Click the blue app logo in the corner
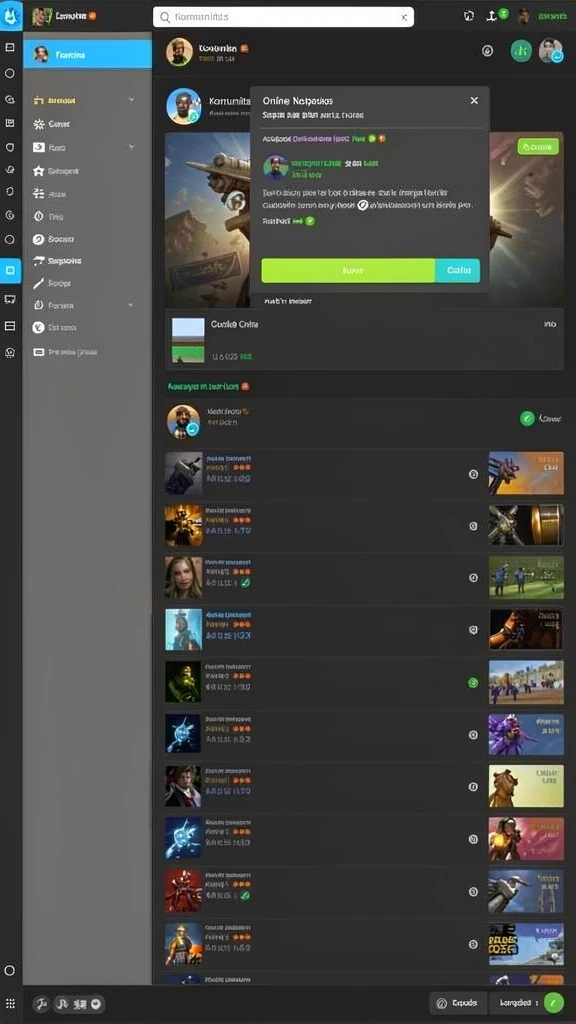 pyautogui.click(x=11, y=16)
